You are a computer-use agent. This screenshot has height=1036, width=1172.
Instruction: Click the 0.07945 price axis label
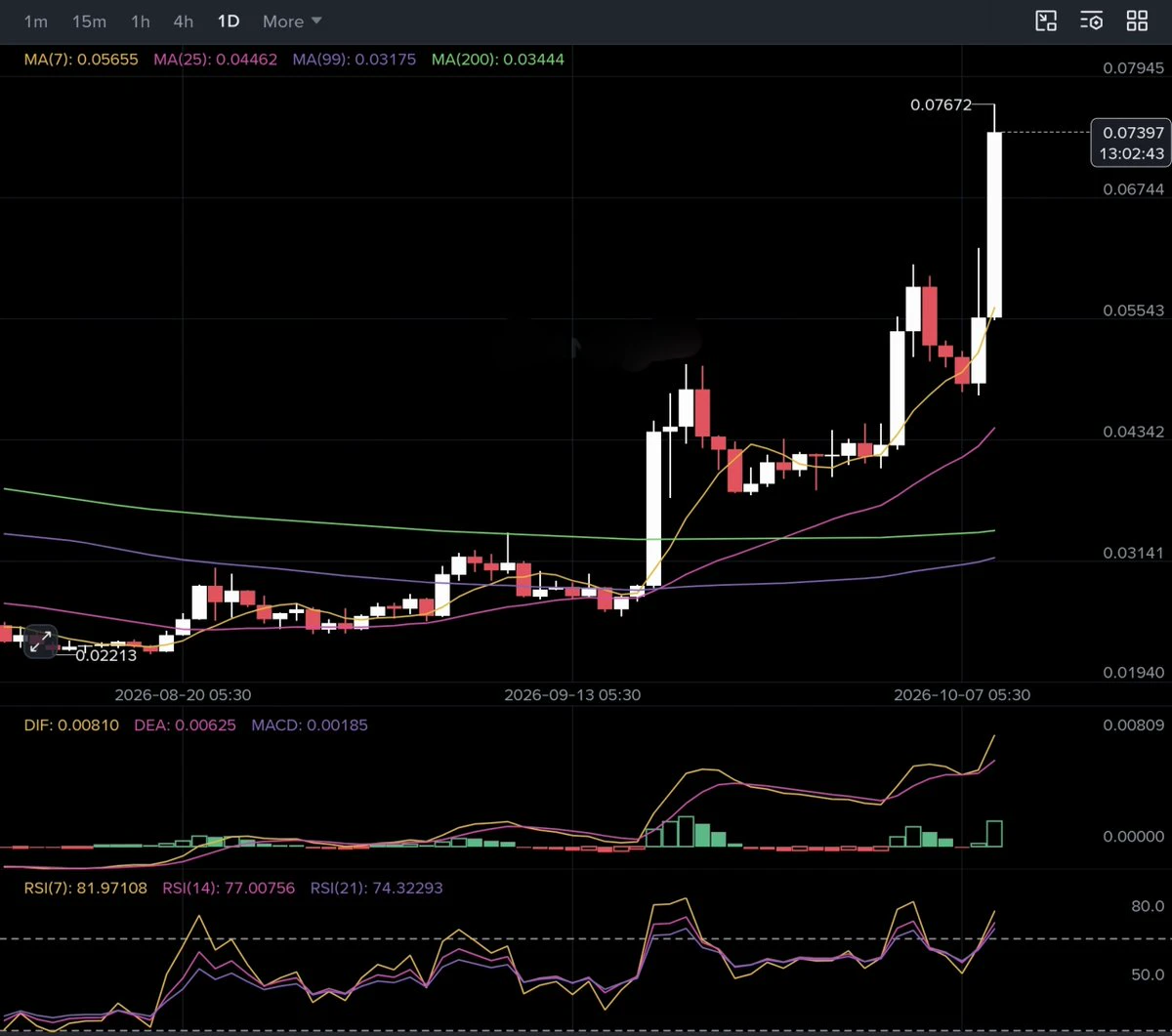(x=1133, y=68)
